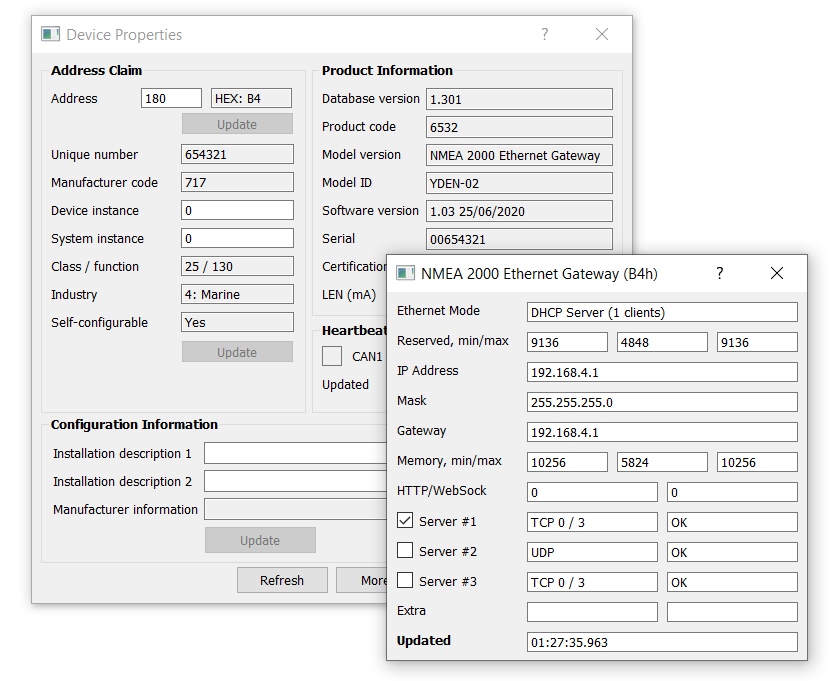Screen dimensions: 840x681
Task: Click the Server #2 UDP field
Action: click(x=592, y=552)
